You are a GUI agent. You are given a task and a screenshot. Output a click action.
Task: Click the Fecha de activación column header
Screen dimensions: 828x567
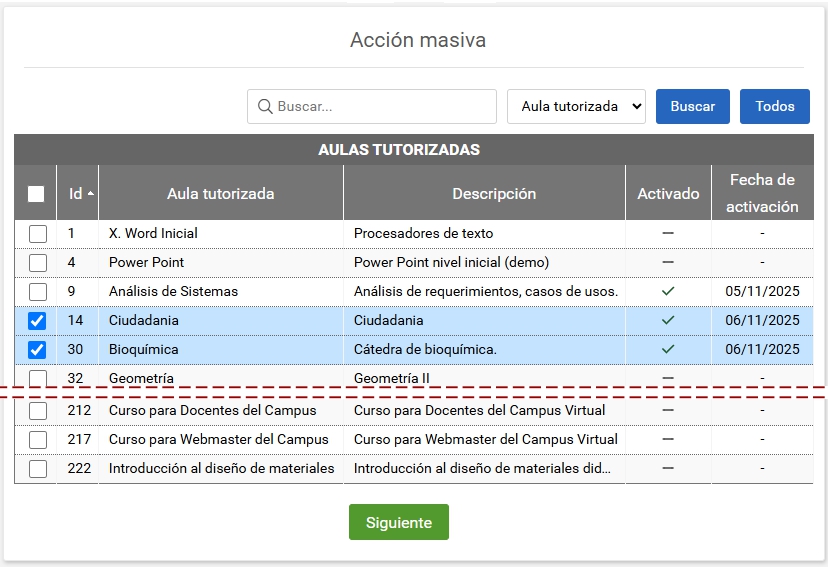(x=762, y=193)
